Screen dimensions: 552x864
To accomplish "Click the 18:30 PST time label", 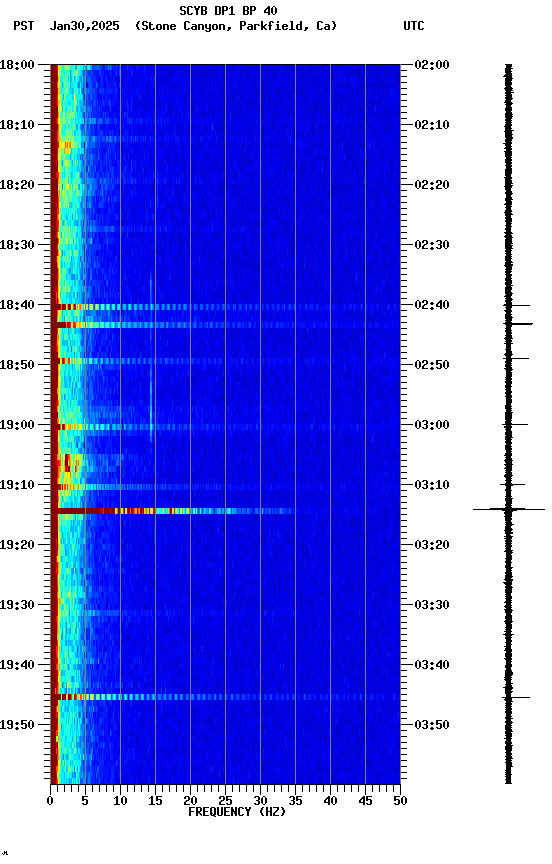I will point(17,245).
